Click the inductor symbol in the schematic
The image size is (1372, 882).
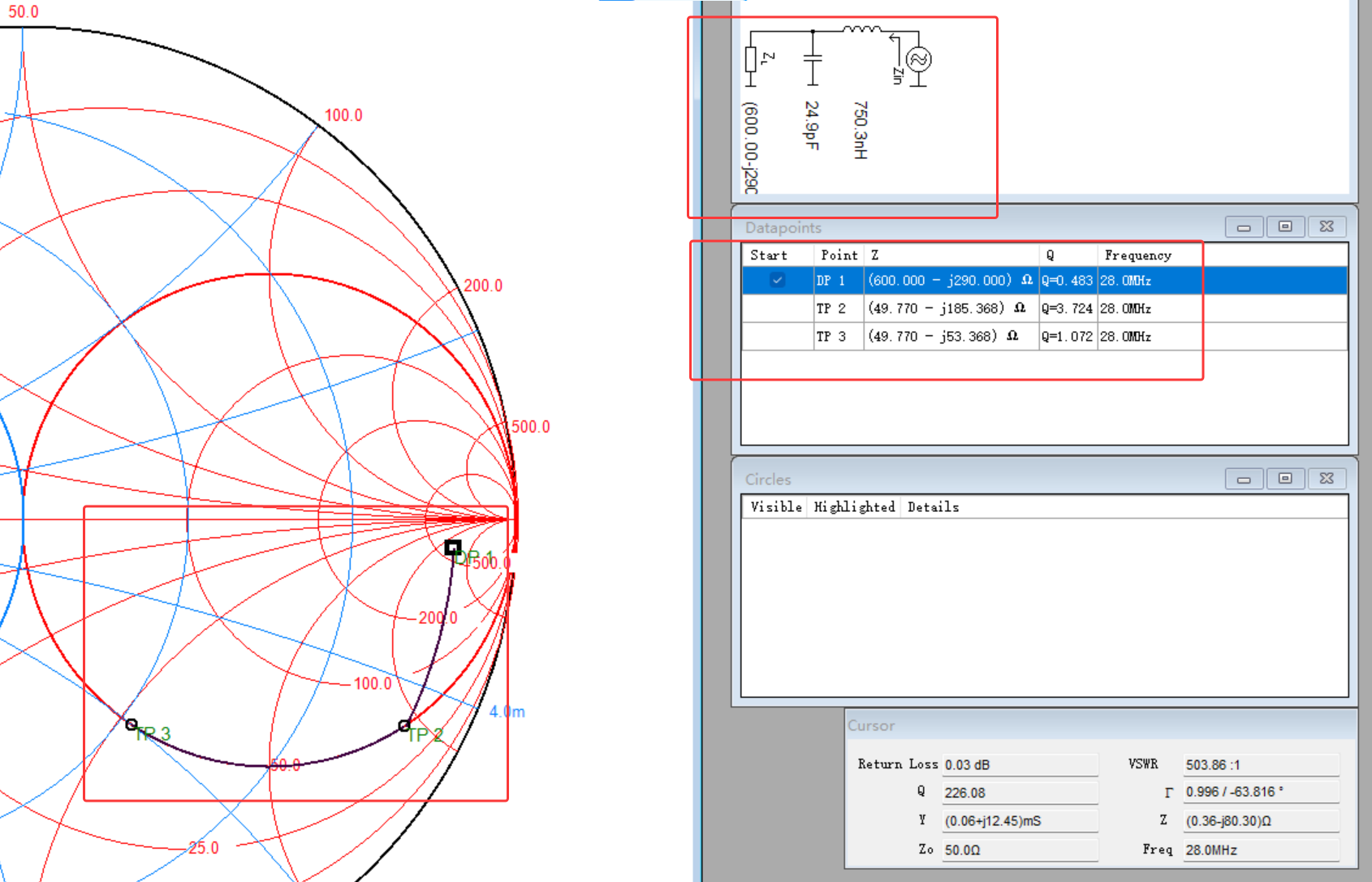point(861,30)
